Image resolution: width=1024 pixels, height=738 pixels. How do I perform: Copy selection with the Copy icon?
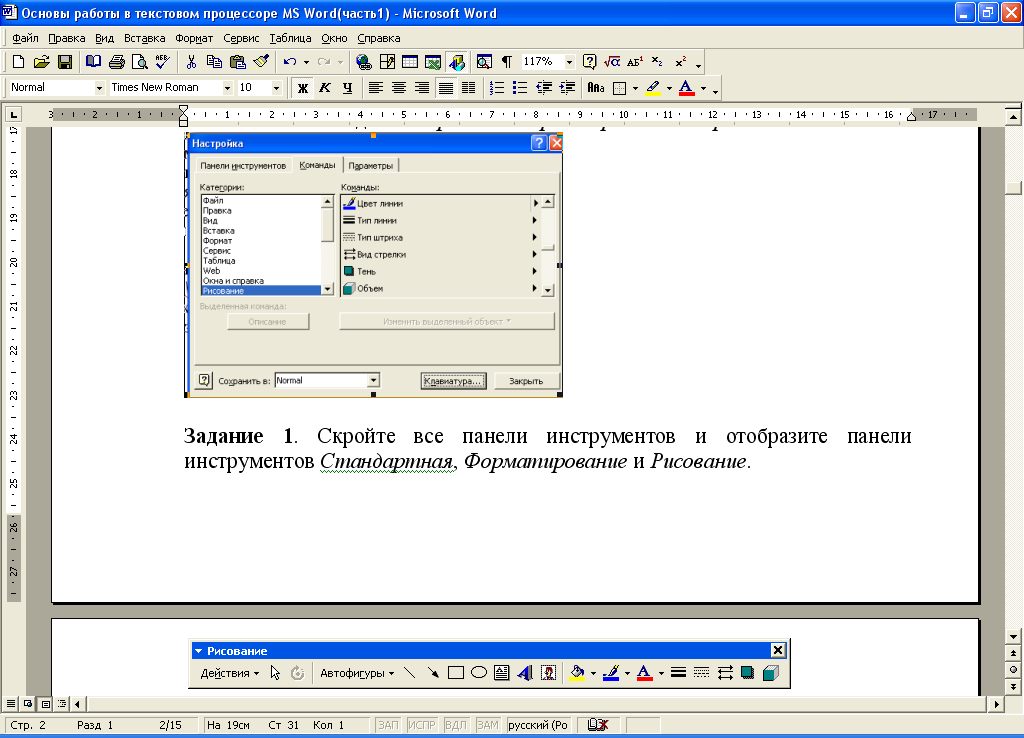click(x=214, y=62)
